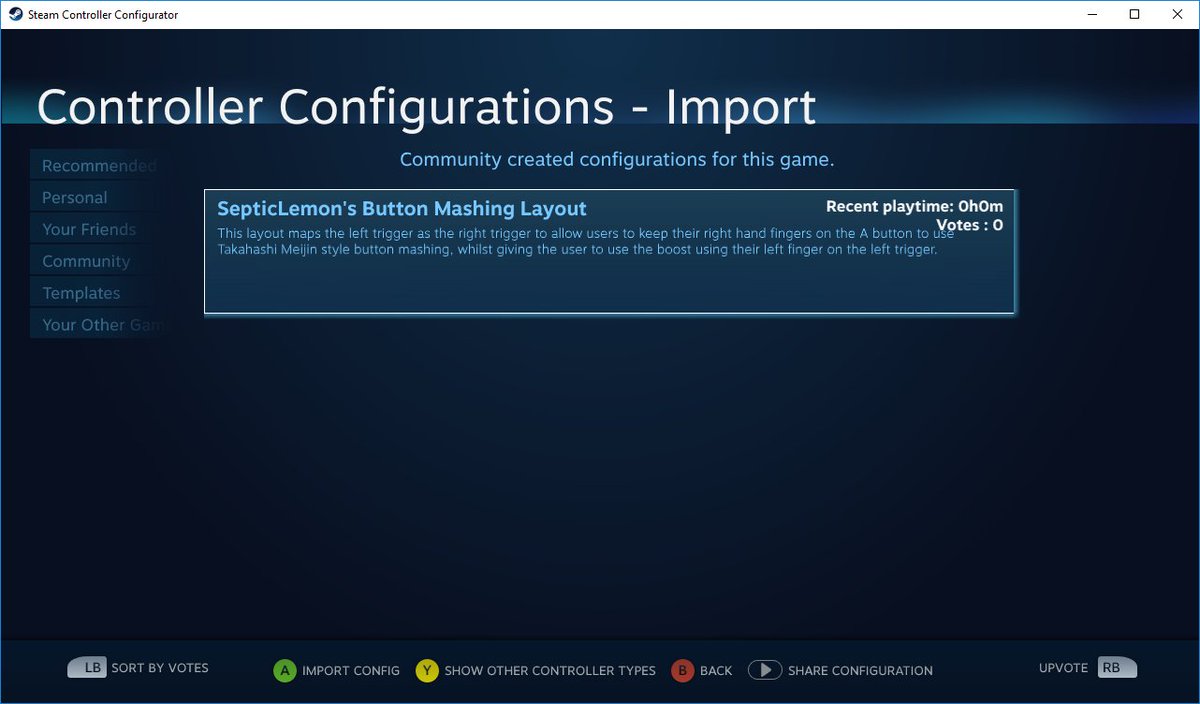Expand the Community created configurations header

tap(617, 159)
